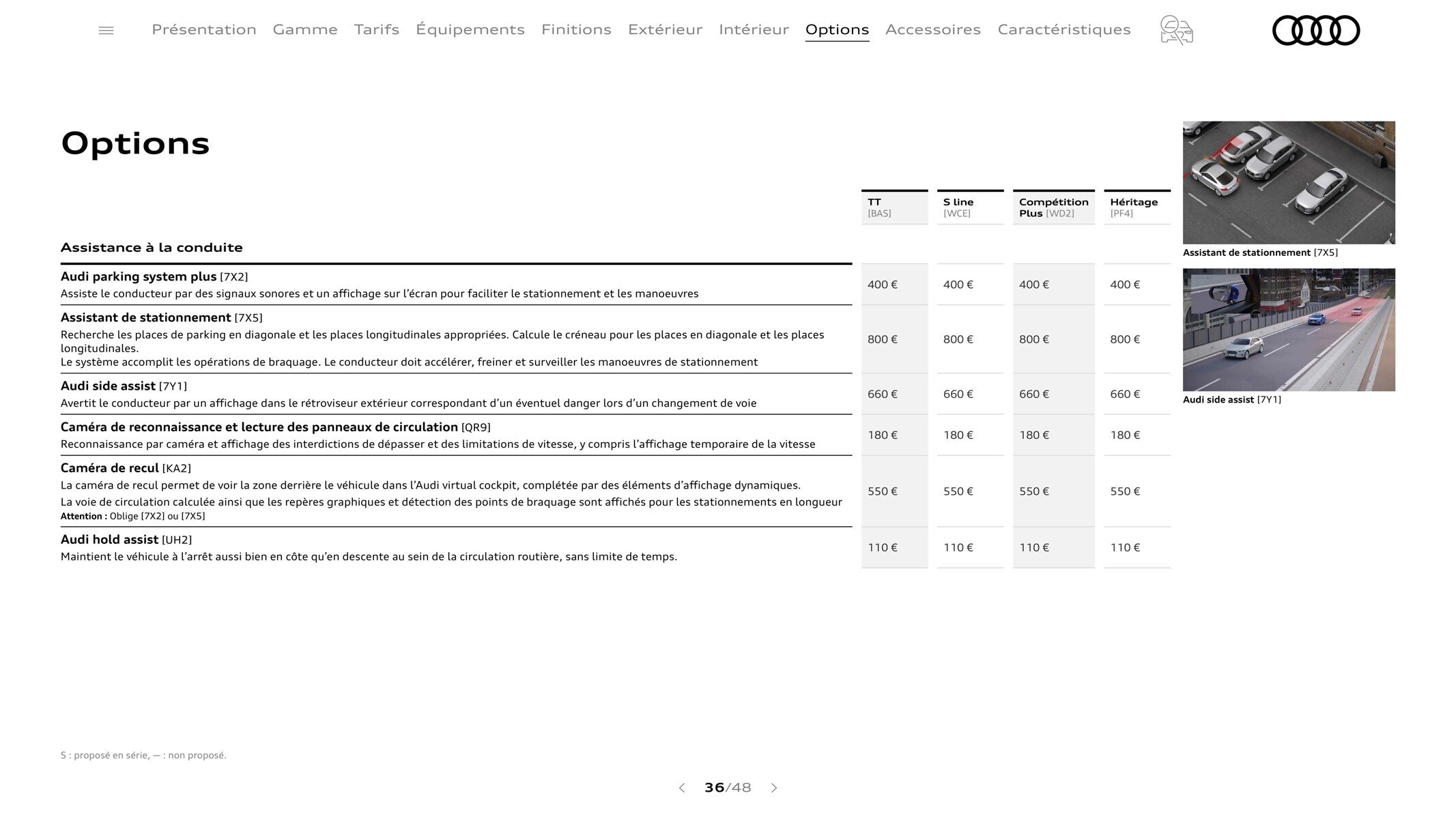Click 550 € price in TT column
This screenshot has height=819, width=1456.
point(883,491)
